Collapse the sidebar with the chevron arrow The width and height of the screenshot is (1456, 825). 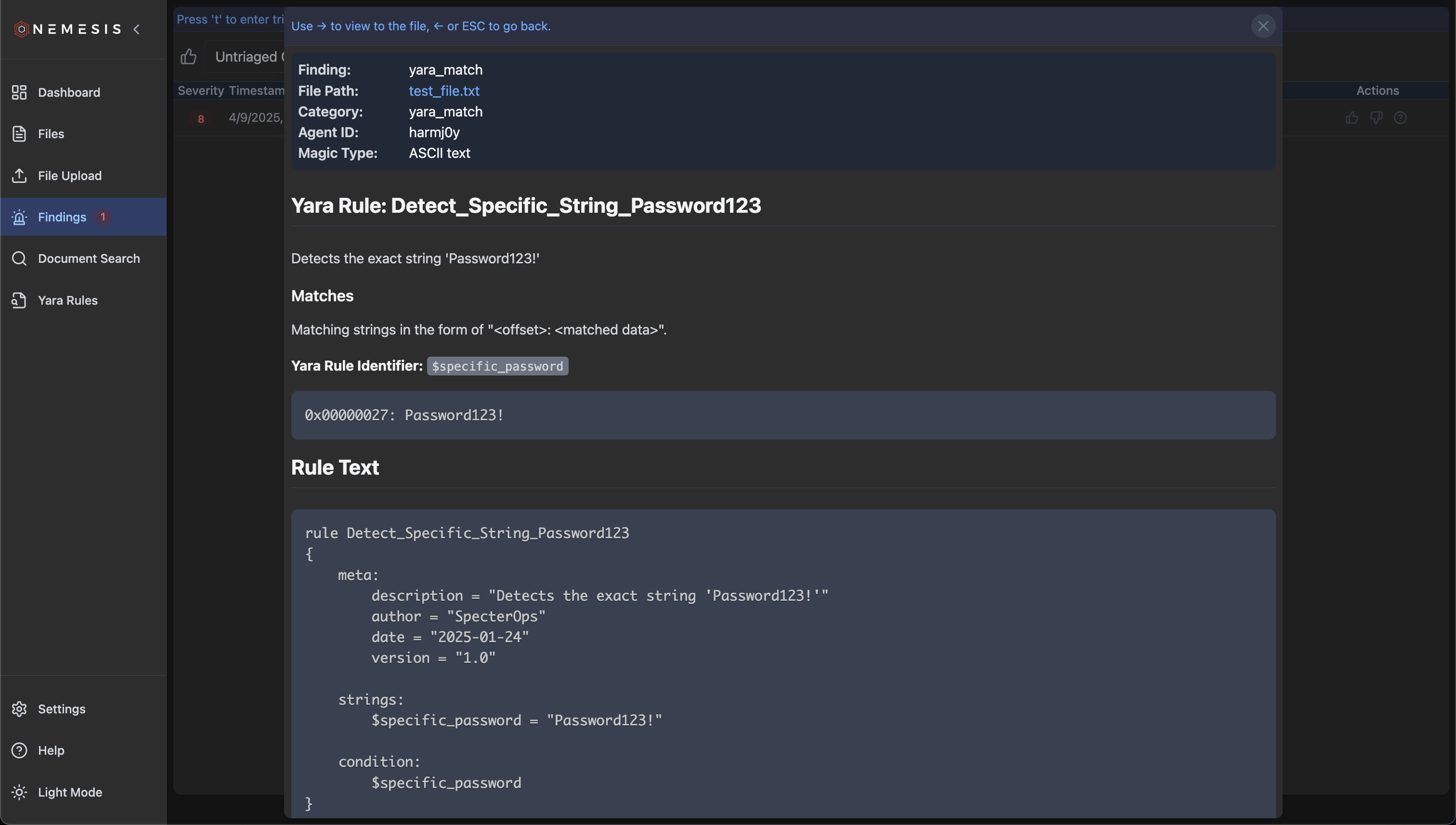137,29
